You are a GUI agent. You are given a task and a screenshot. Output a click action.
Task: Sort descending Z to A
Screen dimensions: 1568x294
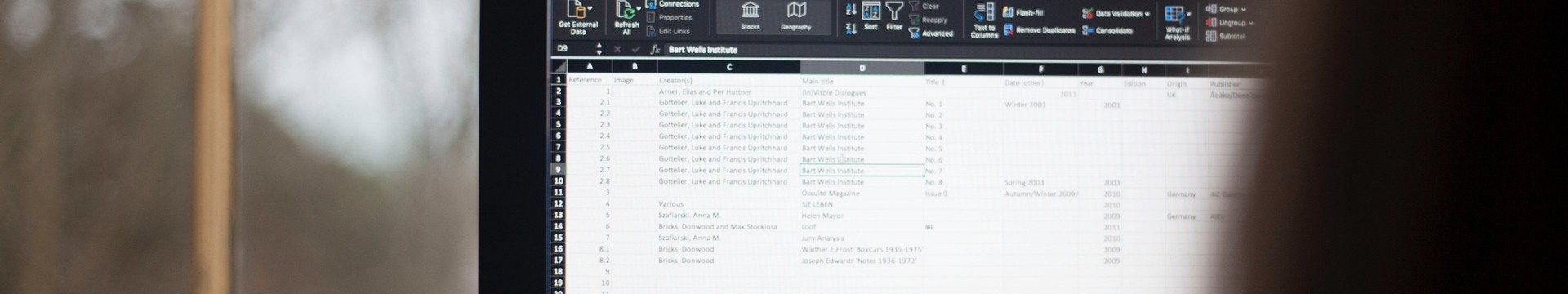pyautogui.click(x=851, y=29)
